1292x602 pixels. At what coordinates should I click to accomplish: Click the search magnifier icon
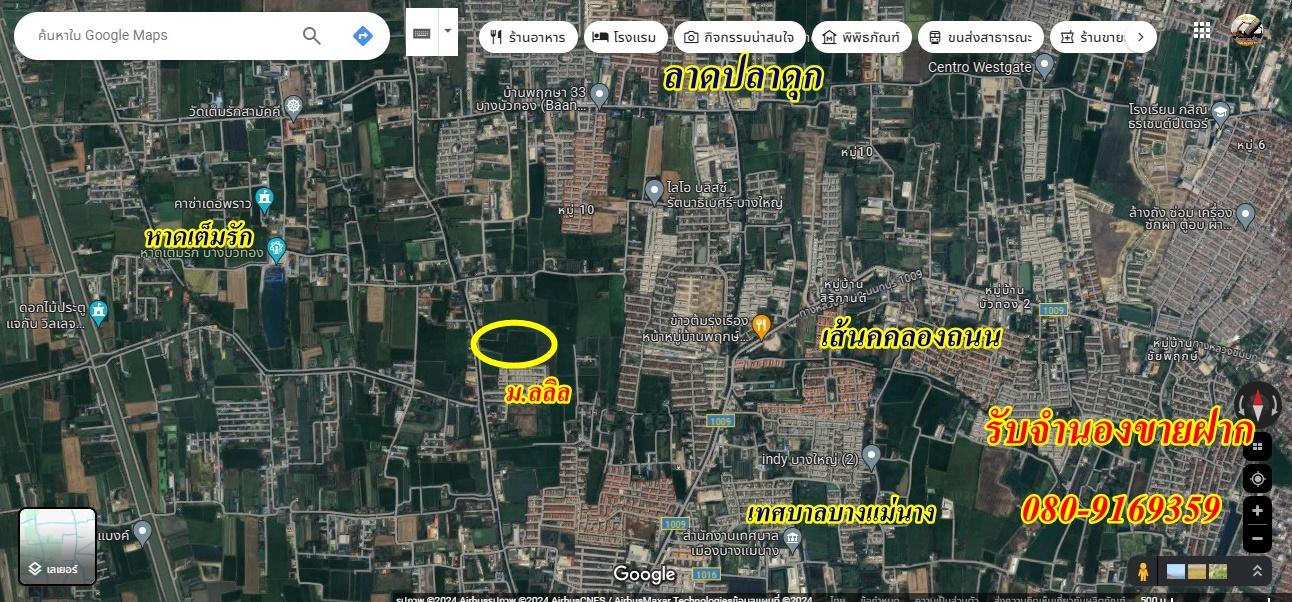pyautogui.click(x=312, y=36)
